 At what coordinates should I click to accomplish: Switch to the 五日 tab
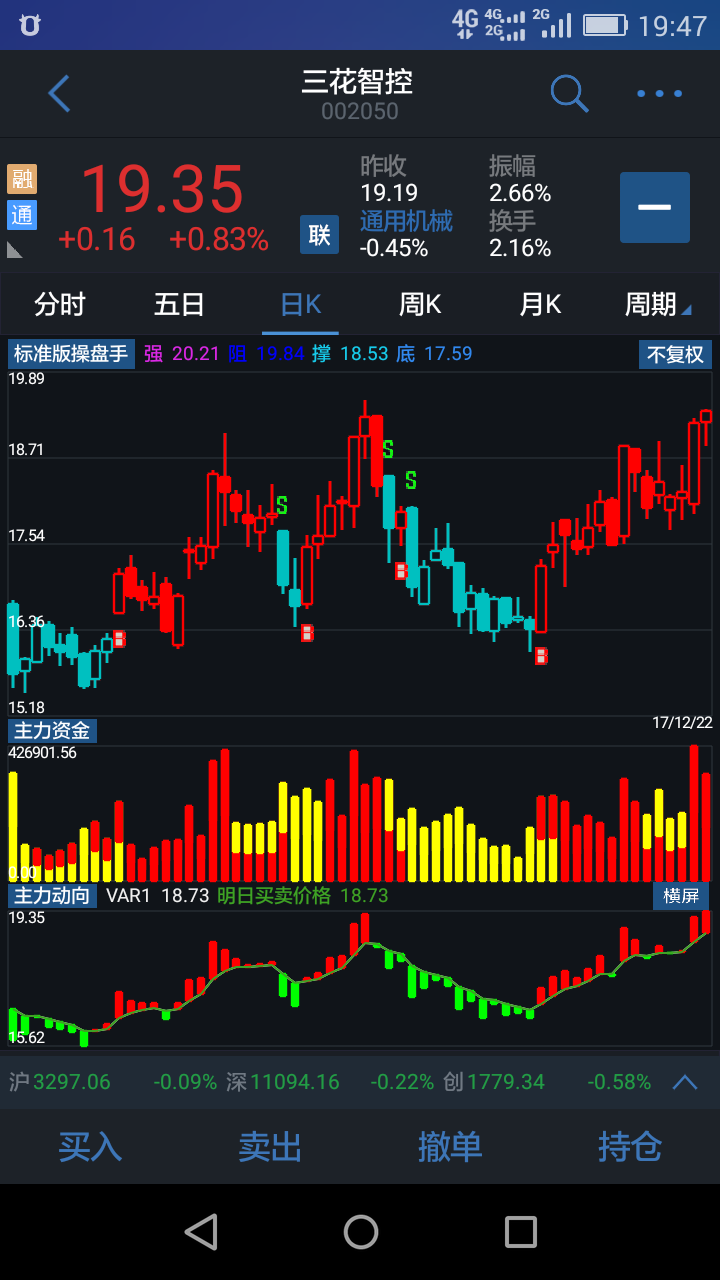click(x=180, y=304)
